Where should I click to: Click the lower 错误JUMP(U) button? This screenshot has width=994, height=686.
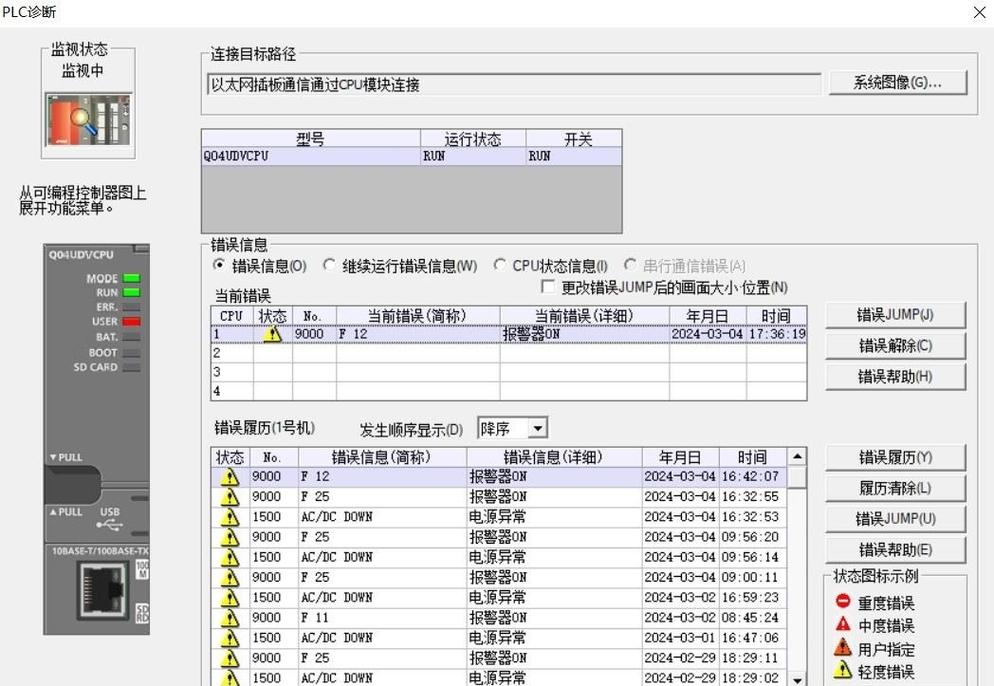click(895, 519)
